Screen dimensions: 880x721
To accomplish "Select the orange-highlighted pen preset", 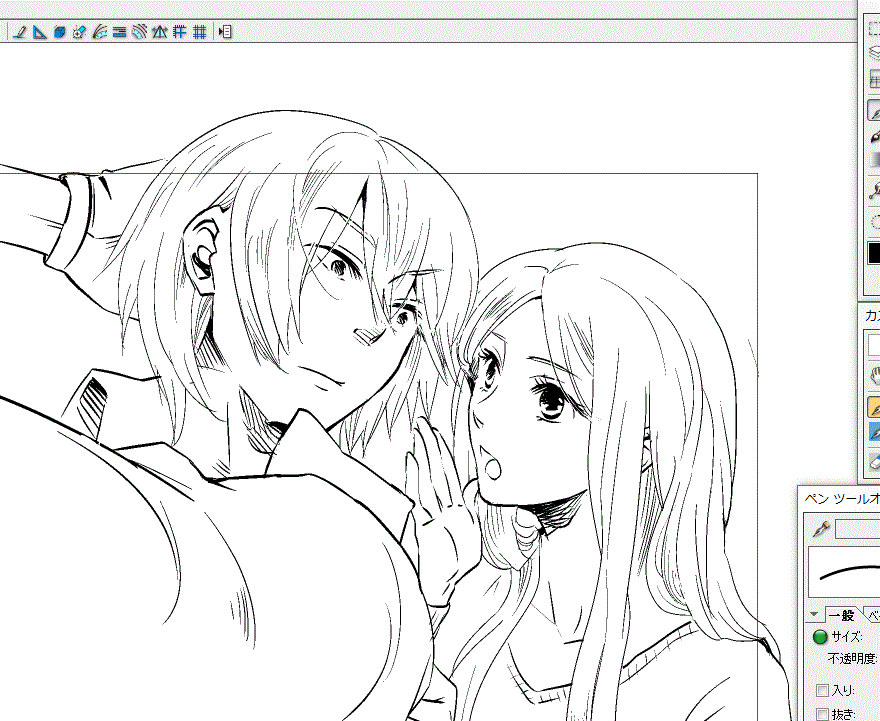I will tap(874, 407).
